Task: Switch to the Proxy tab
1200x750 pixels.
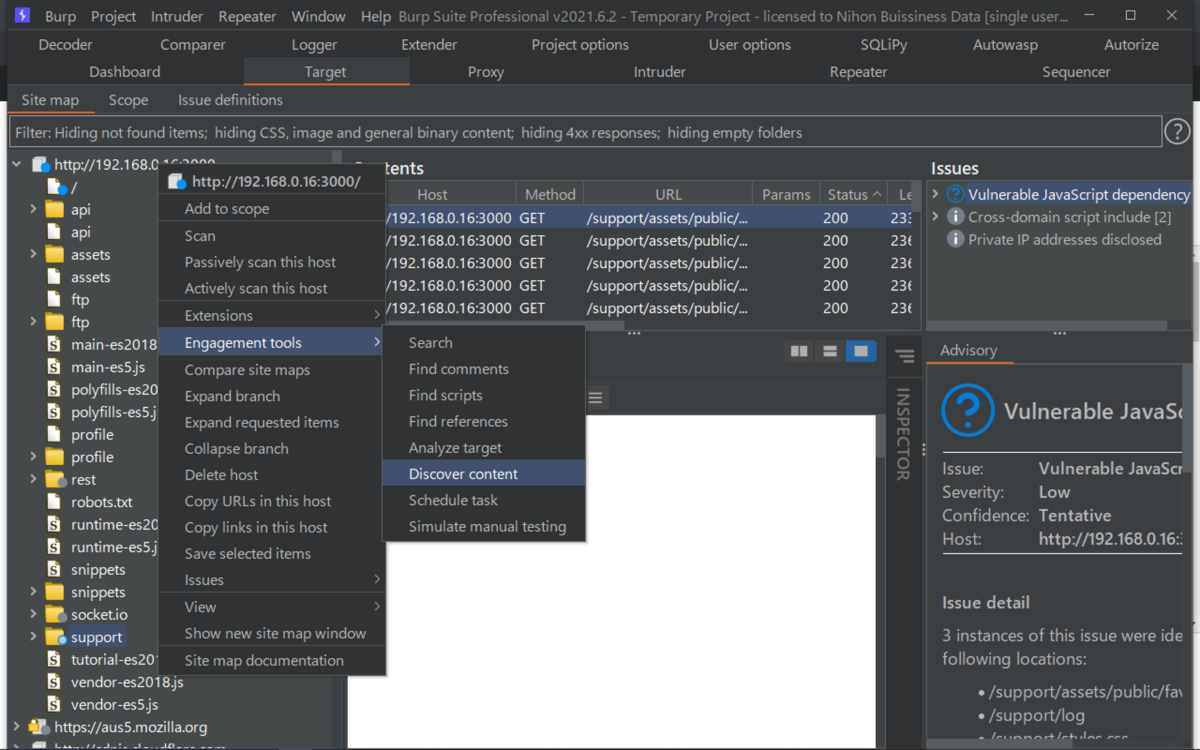Action: coord(486,72)
